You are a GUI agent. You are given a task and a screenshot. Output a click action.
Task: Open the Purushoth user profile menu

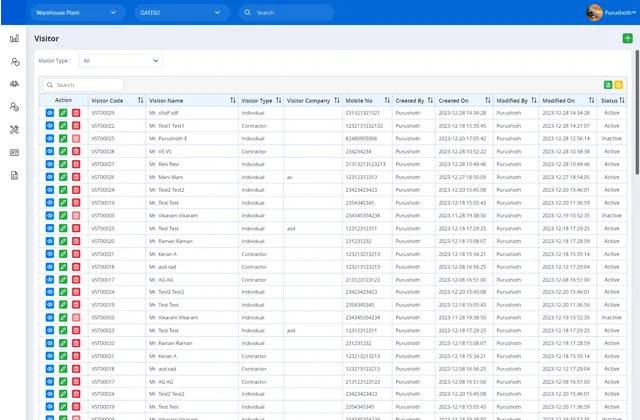608,13
